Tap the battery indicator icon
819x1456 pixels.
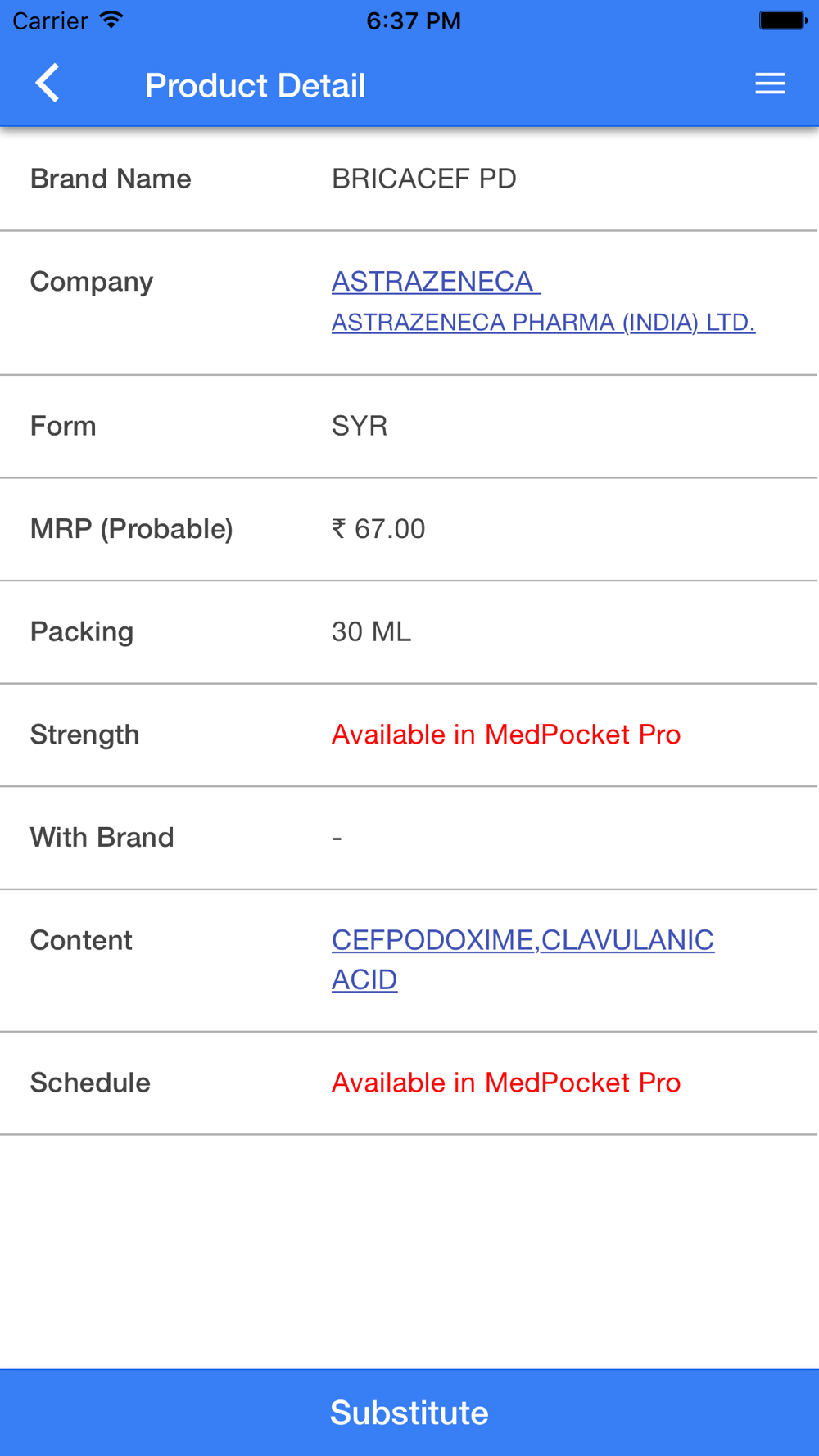782,20
